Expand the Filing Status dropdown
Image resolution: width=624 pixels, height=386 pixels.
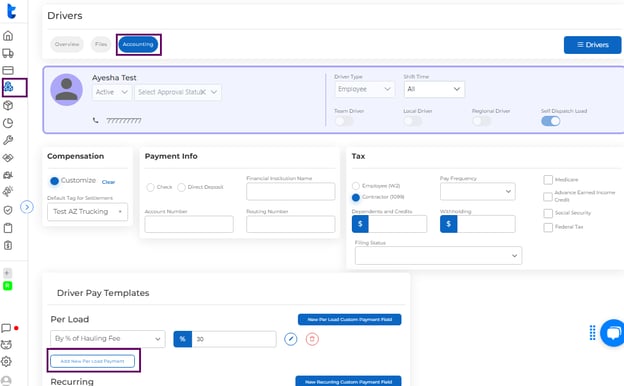click(438, 255)
